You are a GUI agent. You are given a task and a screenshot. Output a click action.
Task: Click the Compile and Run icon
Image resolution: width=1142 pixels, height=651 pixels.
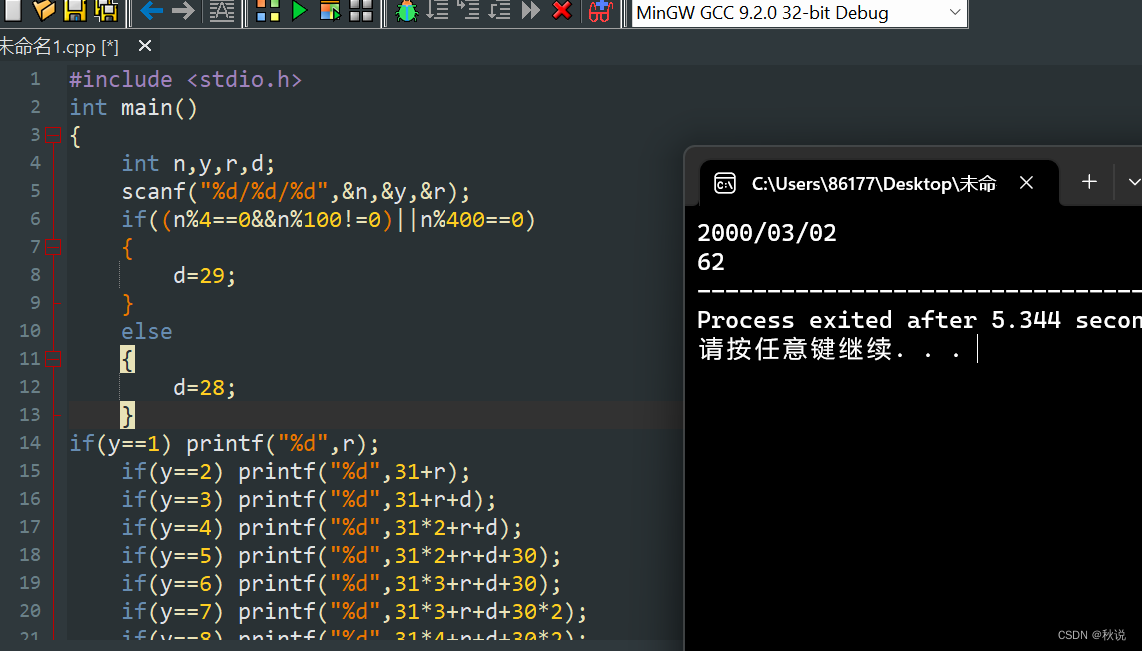click(330, 10)
